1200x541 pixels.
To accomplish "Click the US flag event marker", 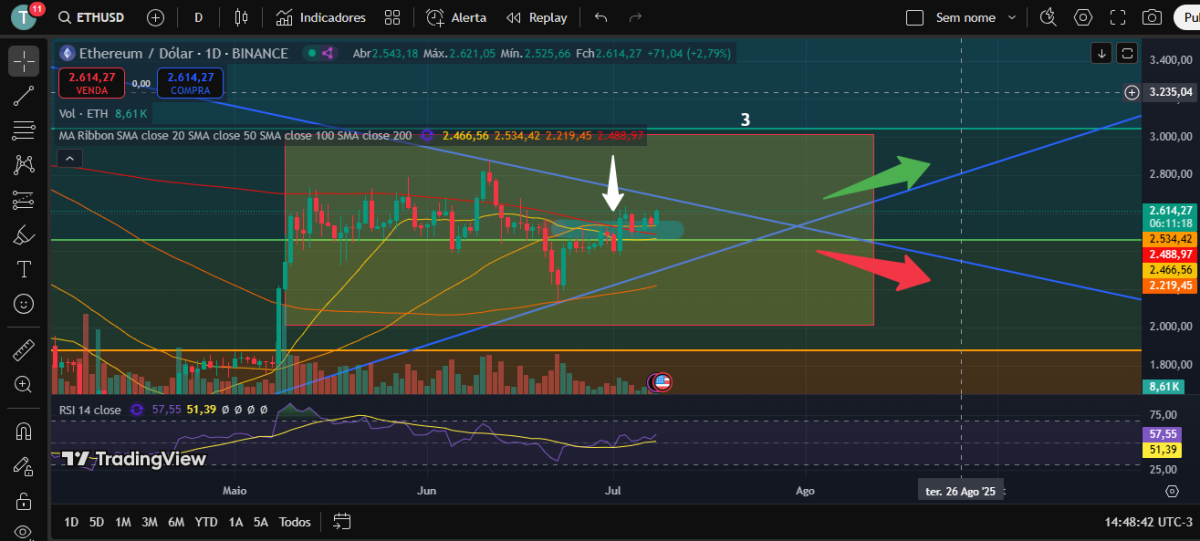I will (x=661, y=382).
